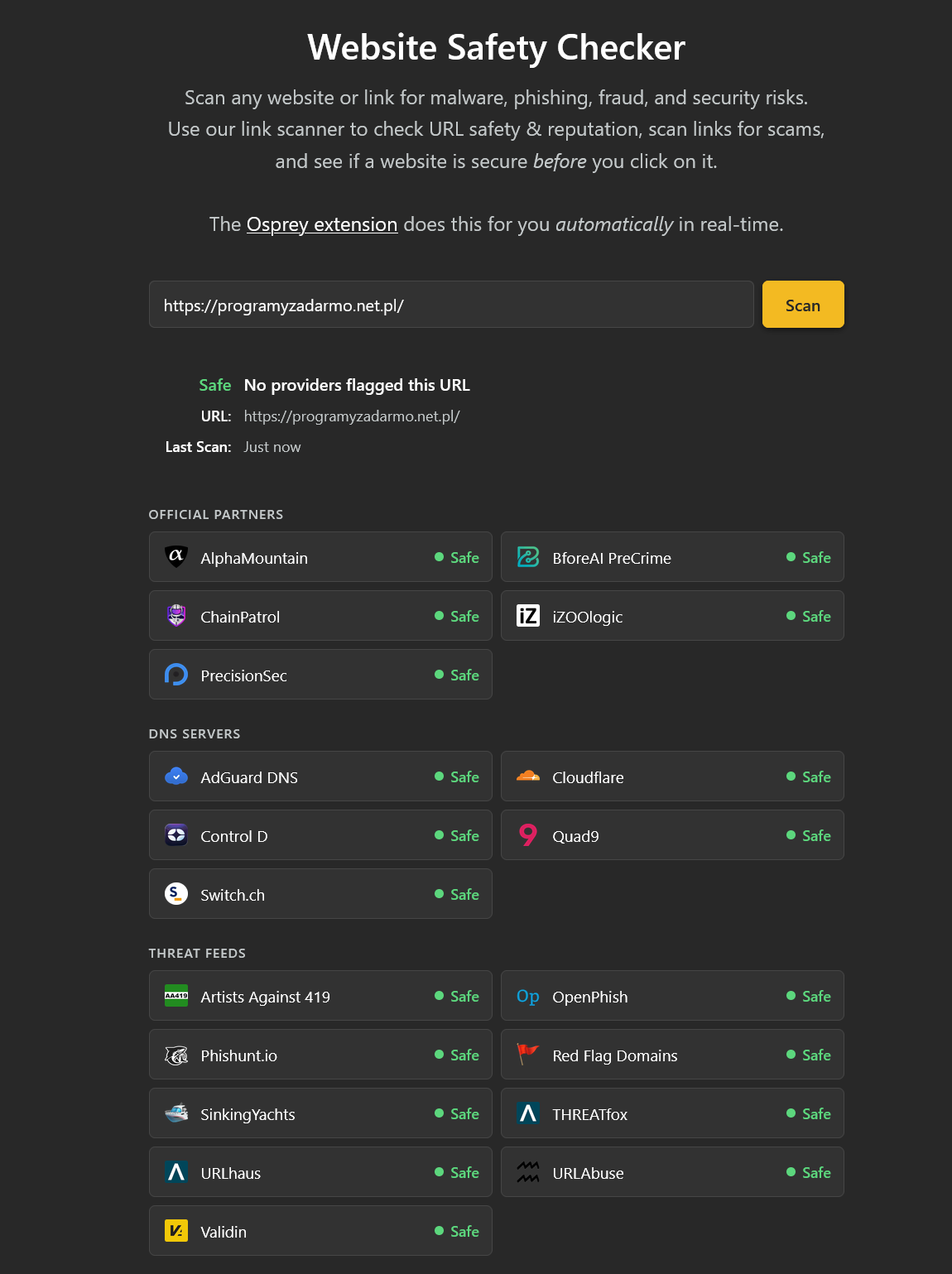Viewport: 952px width, 1274px height.
Task: Click the URLAbuse provider name
Action: click(588, 1173)
